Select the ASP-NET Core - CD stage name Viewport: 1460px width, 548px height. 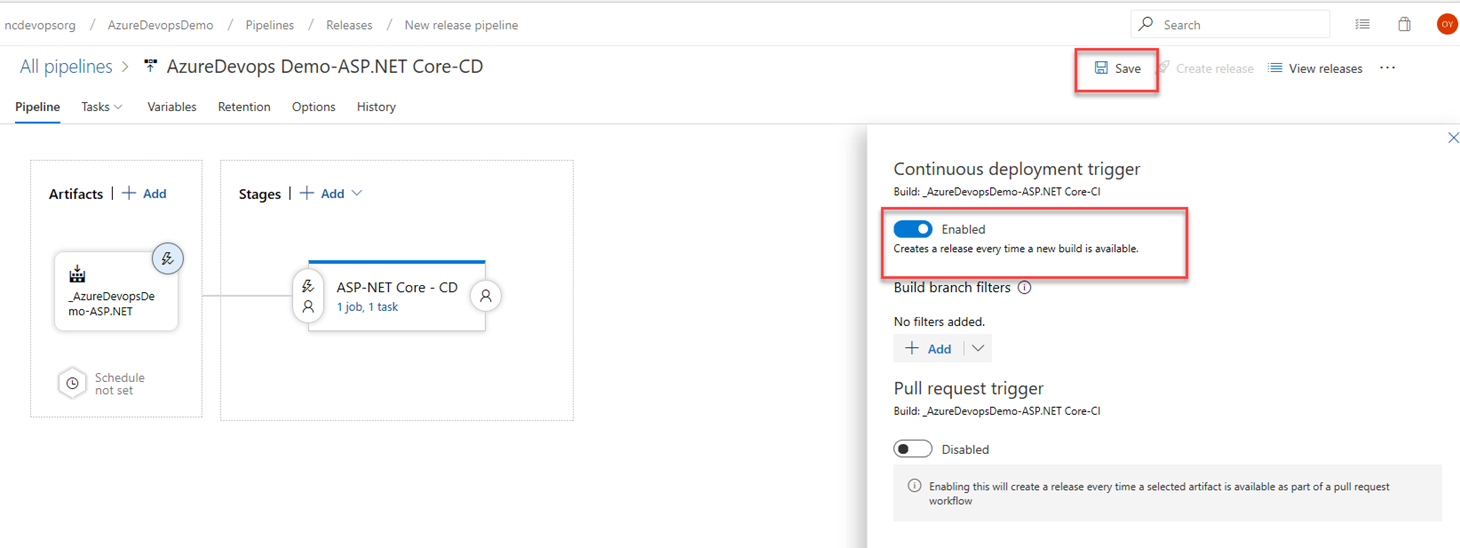click(397, 287)
